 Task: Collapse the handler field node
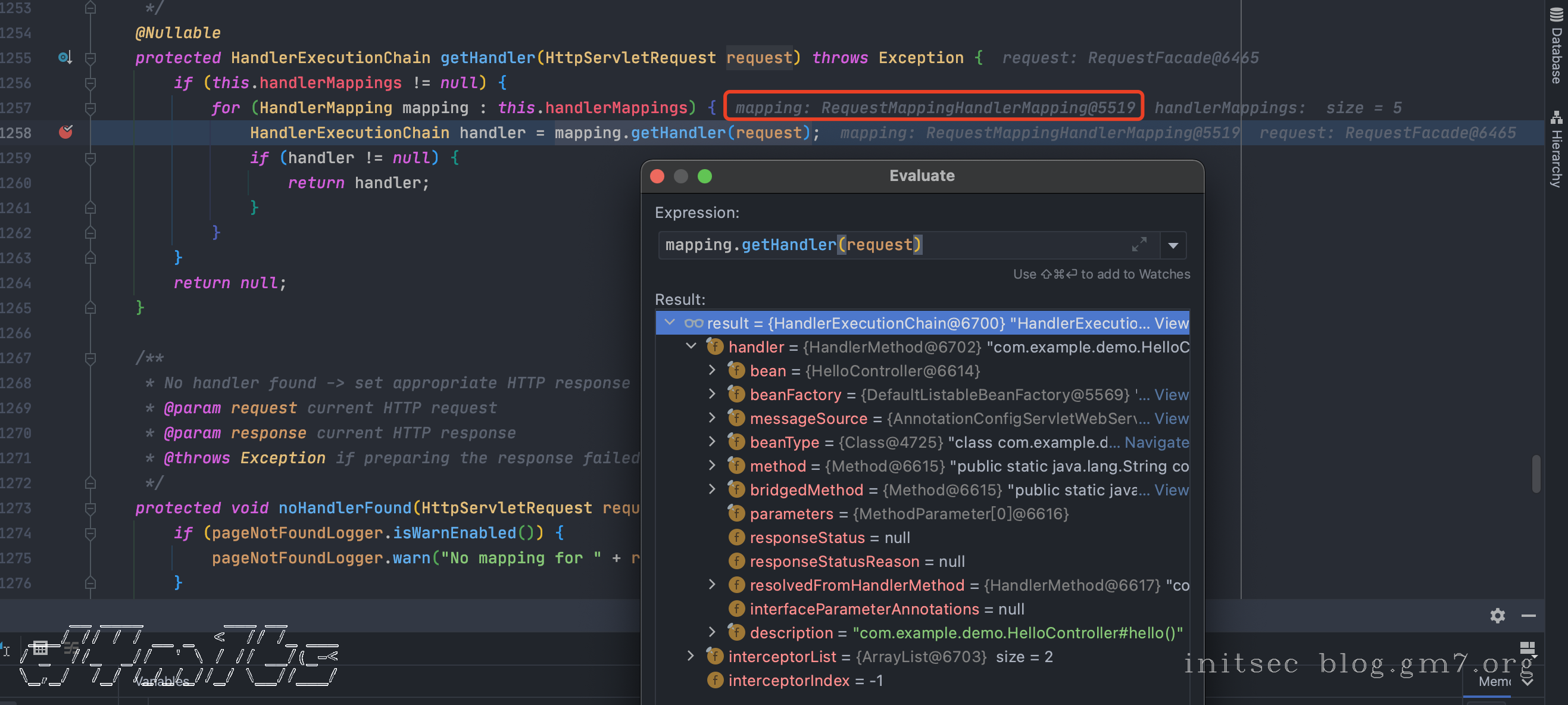691,346
